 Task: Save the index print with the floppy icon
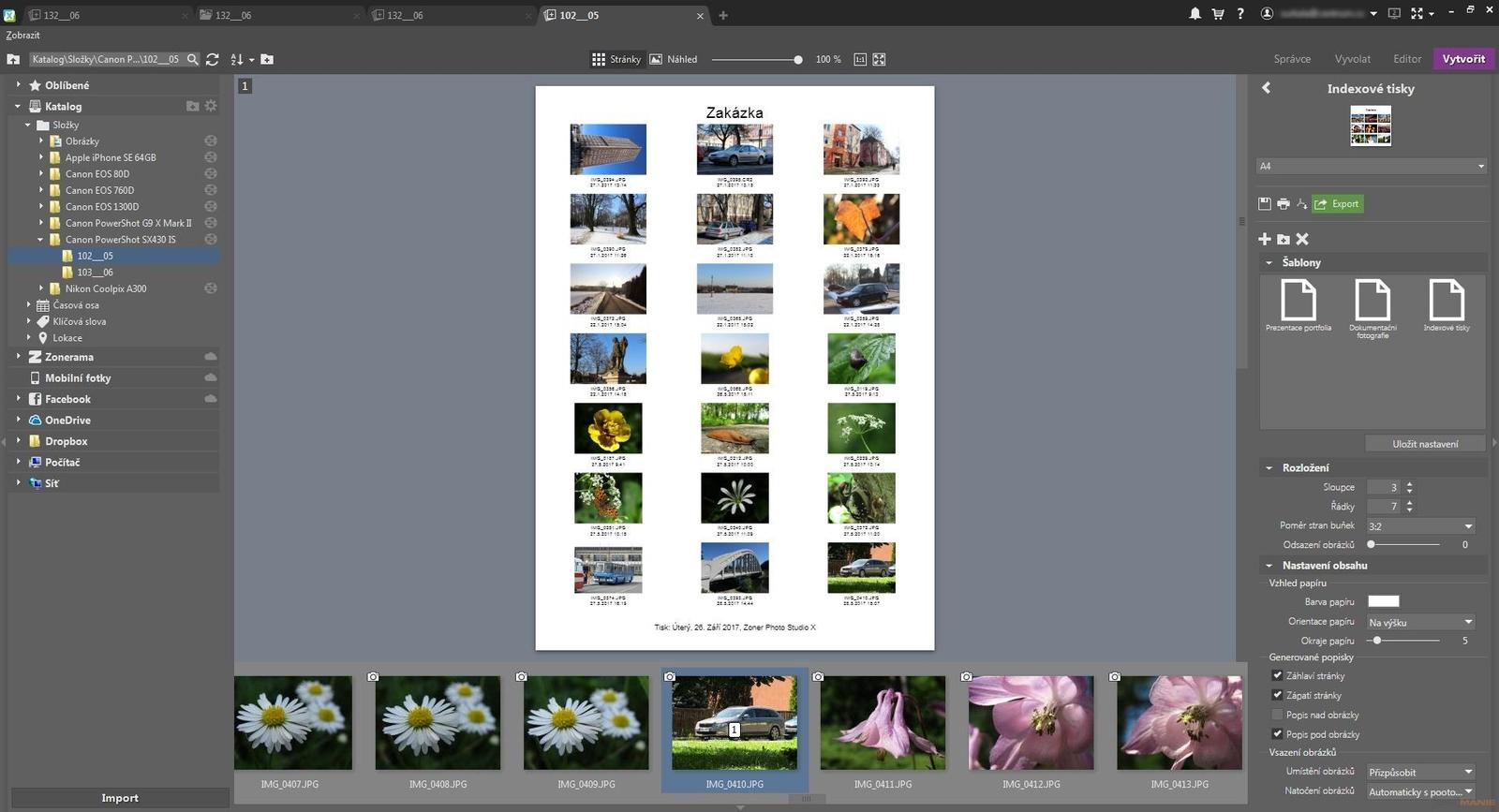pos(1265,203)
